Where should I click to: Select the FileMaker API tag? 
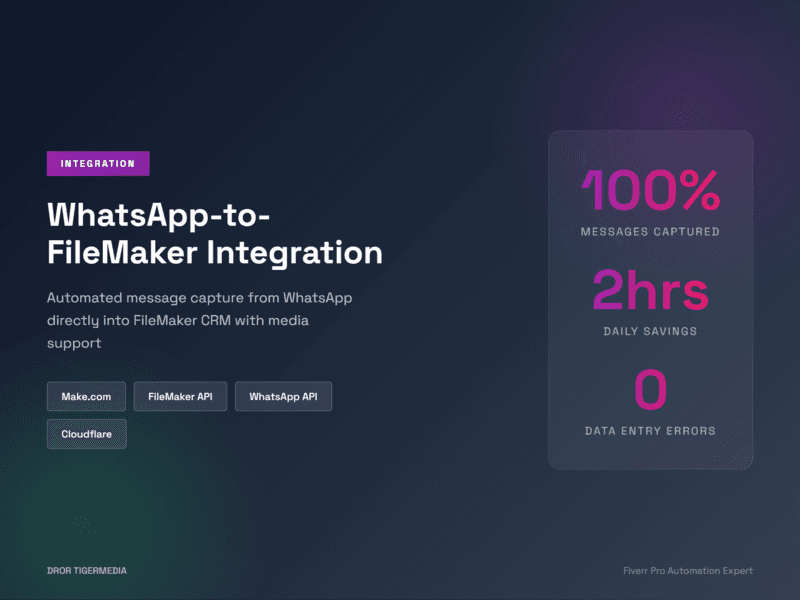(180, 396)
